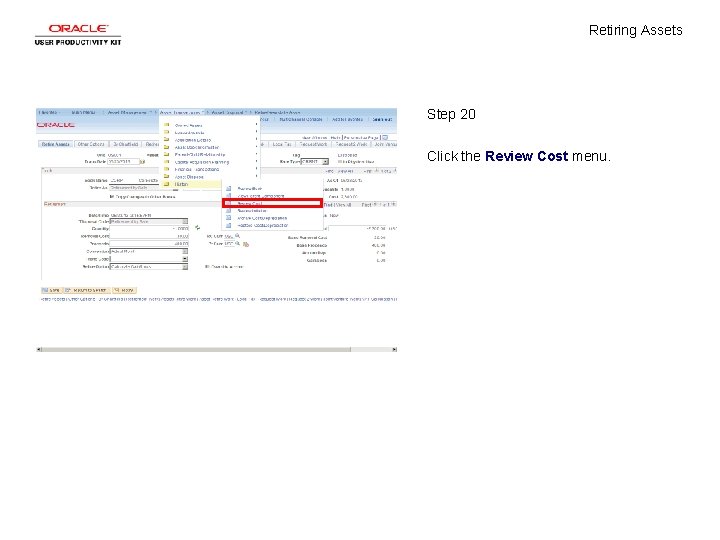Click the Trans Date input field
This screenshot has height=540, width=720.
[123, 162]
